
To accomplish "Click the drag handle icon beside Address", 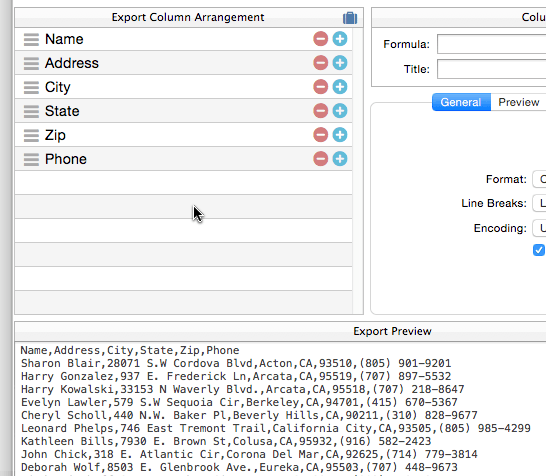I will pos(31,63).
